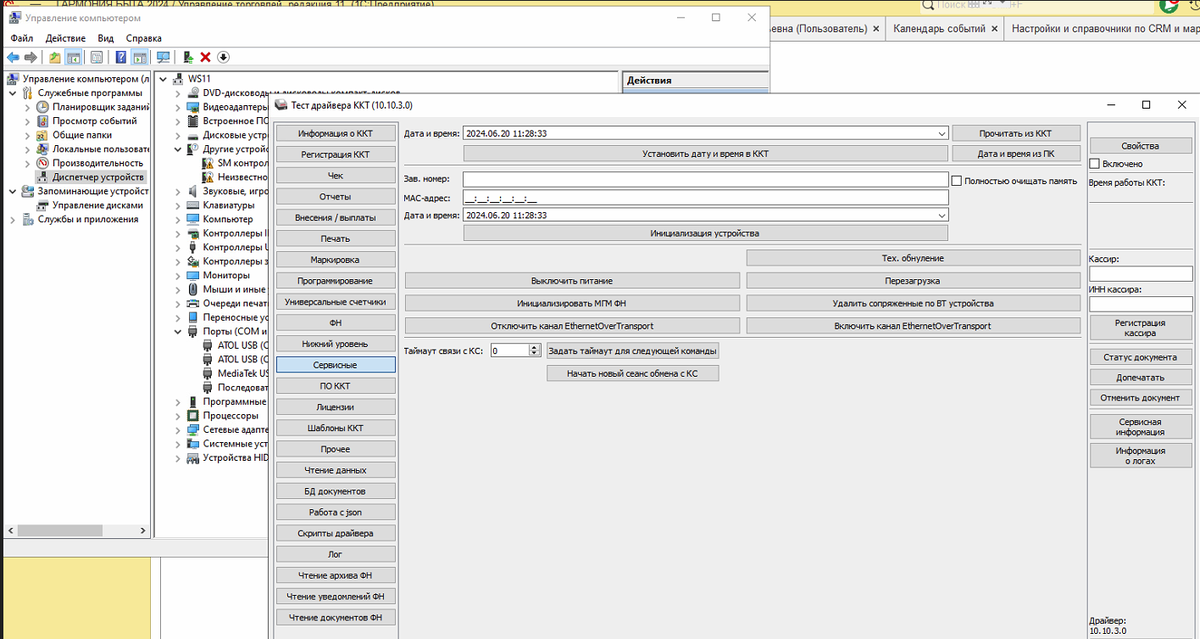Select the Процессоры device category icon
Screen dimensions: 1200x639
(x=193, y=415)
